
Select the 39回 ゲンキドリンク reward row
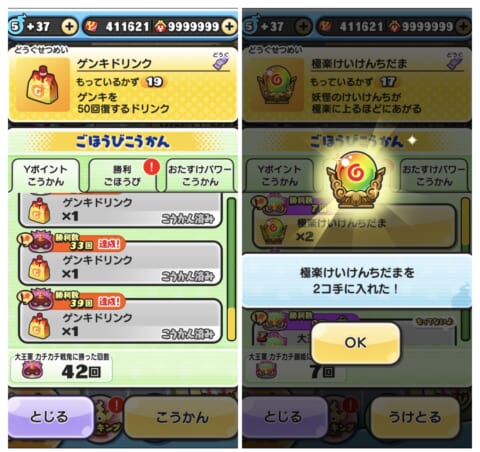click(x=120, y=321)
